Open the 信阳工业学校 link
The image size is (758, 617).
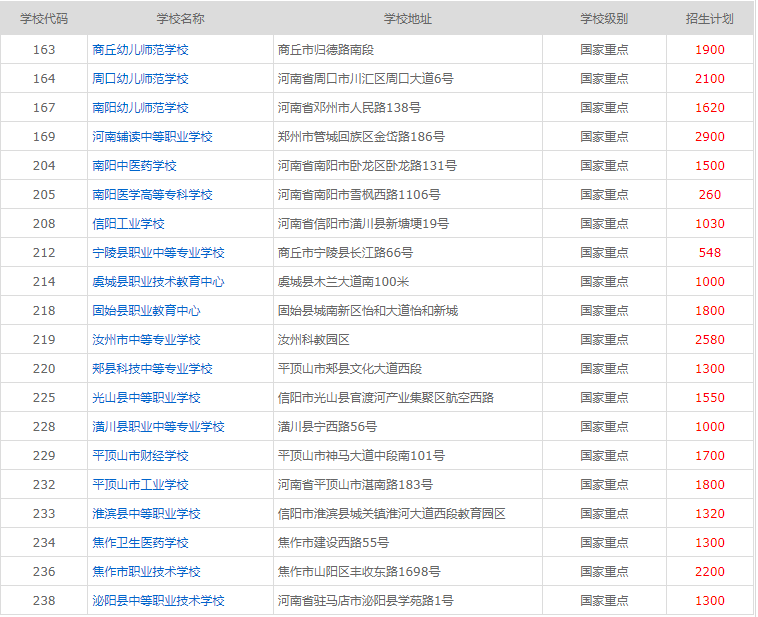tap(128, 223)
